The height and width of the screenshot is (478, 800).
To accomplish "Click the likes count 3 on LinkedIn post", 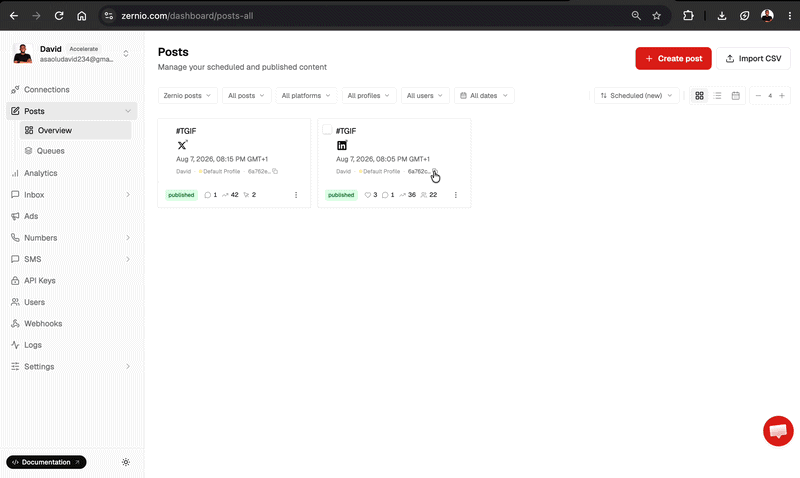I will (371, 195).
